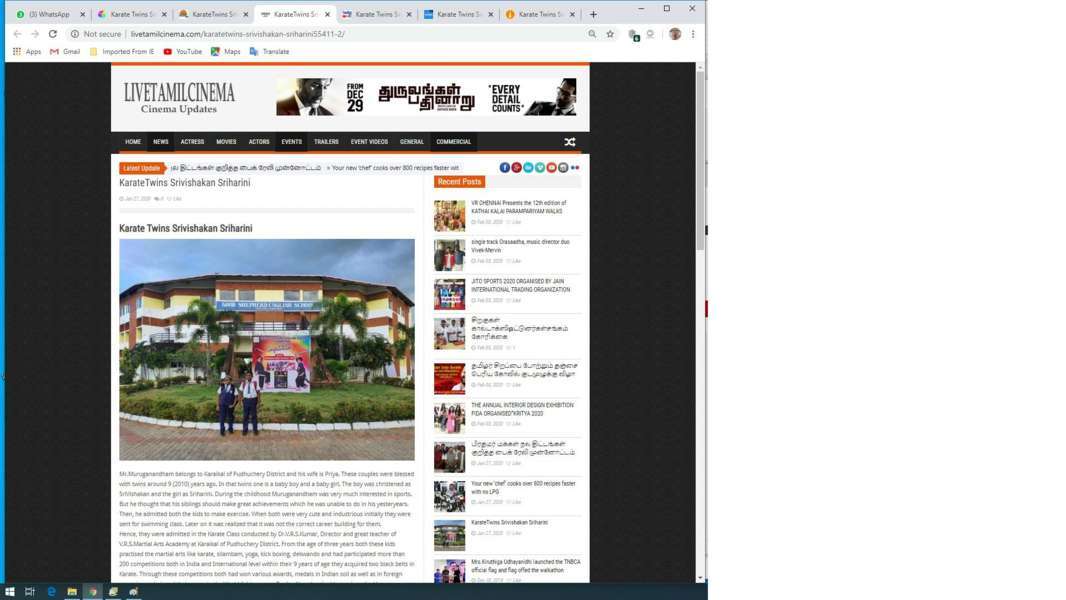1066x600 pixels.
Task: Click the zoom magnifier icon in address bar
Action: (x=592, y=34)
